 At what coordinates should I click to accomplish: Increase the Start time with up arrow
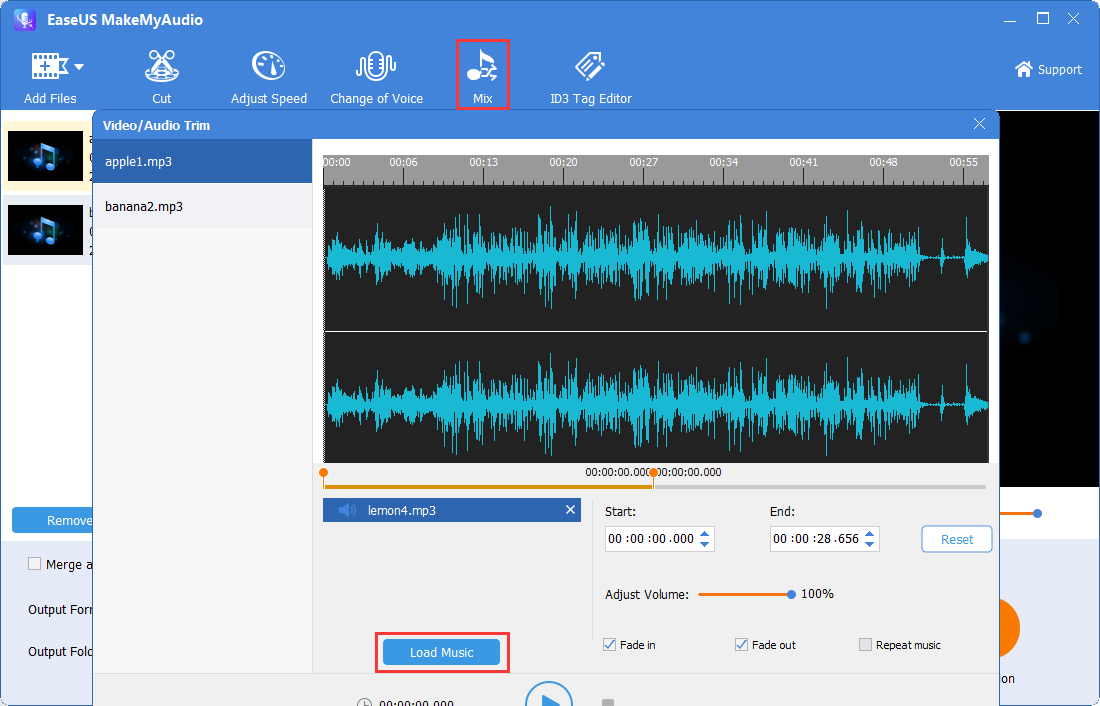(x=705, y=534)
